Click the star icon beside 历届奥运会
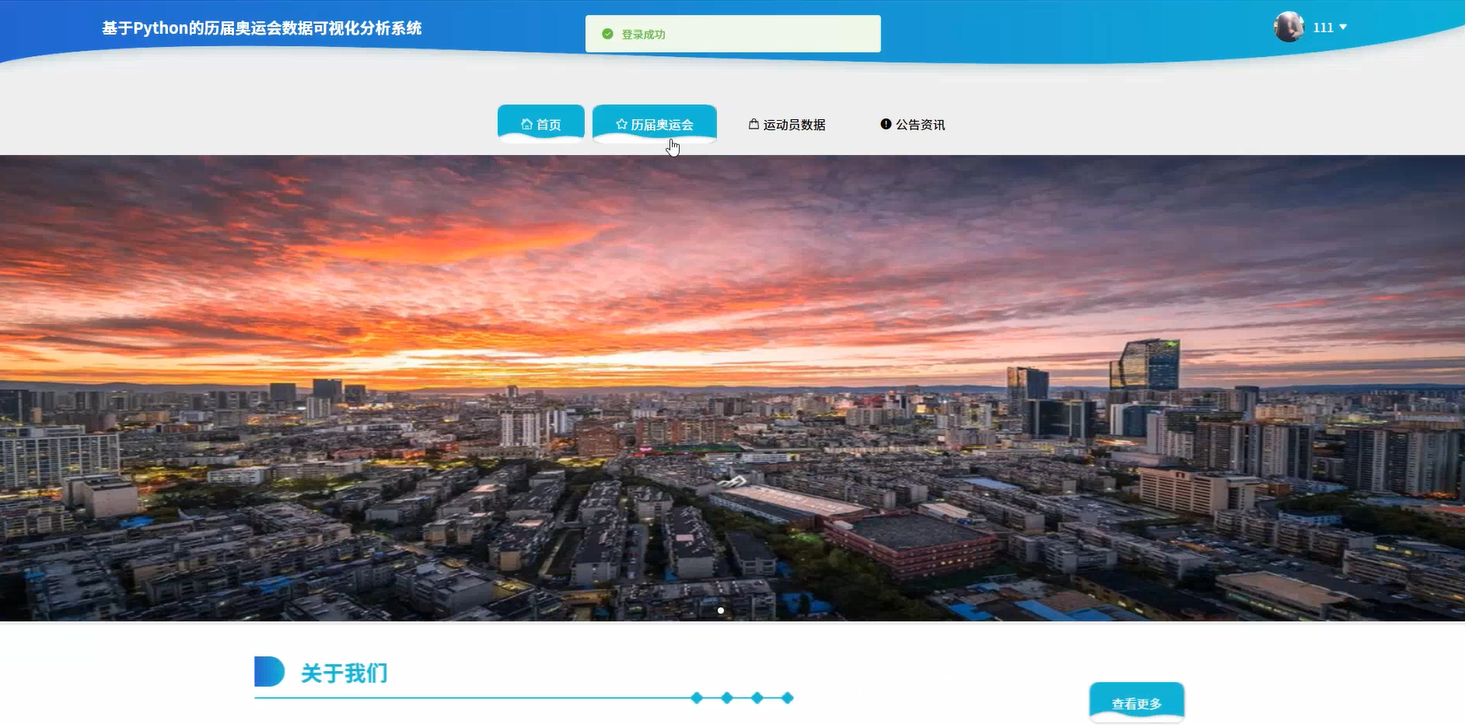 click(x=622, y=125)
